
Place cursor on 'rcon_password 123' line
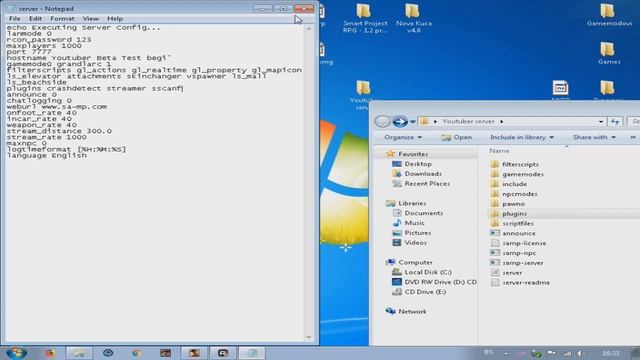tap(49, 40)
